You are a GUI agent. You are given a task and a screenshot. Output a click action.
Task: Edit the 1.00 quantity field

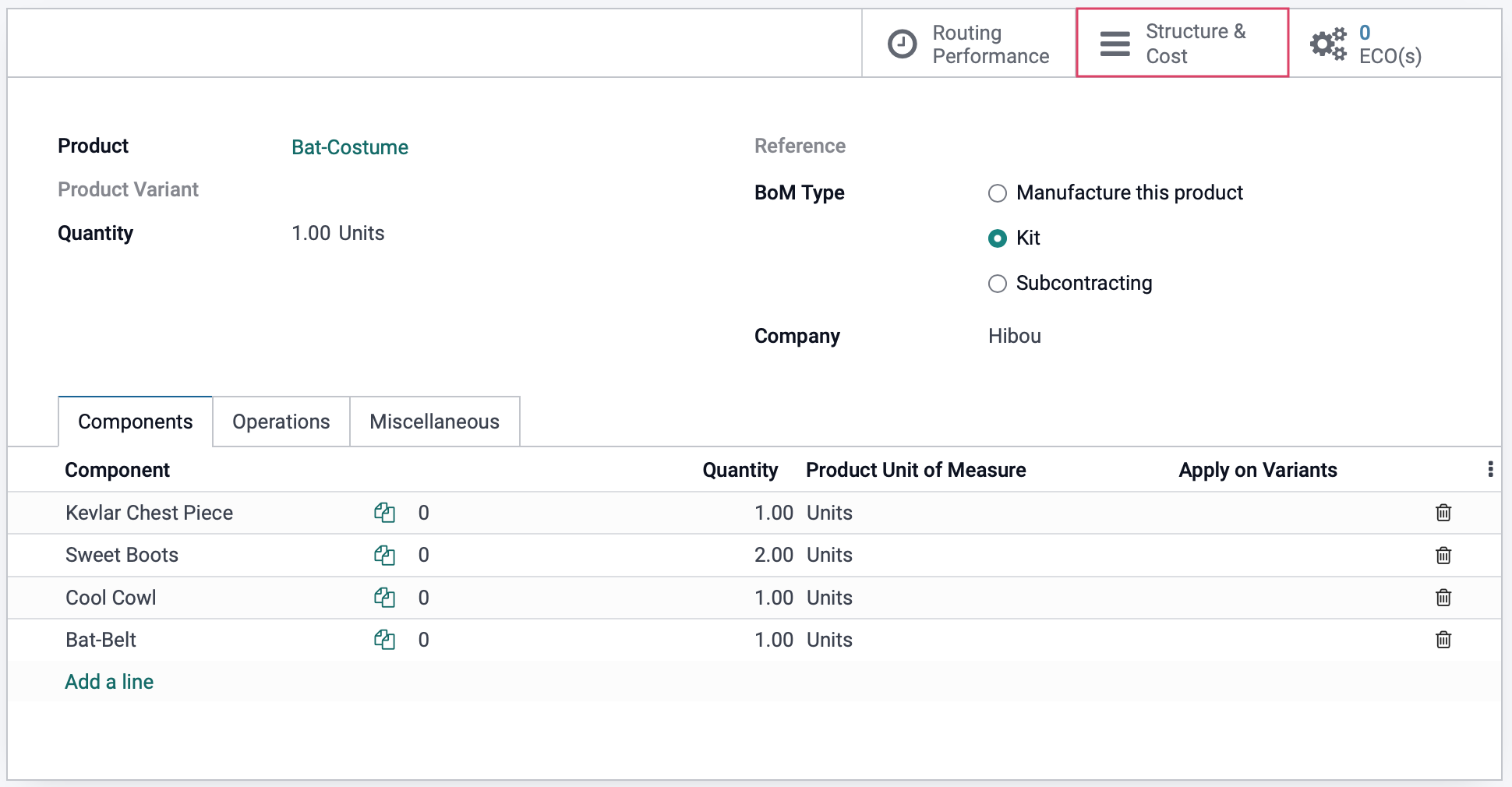pos(311,233)
